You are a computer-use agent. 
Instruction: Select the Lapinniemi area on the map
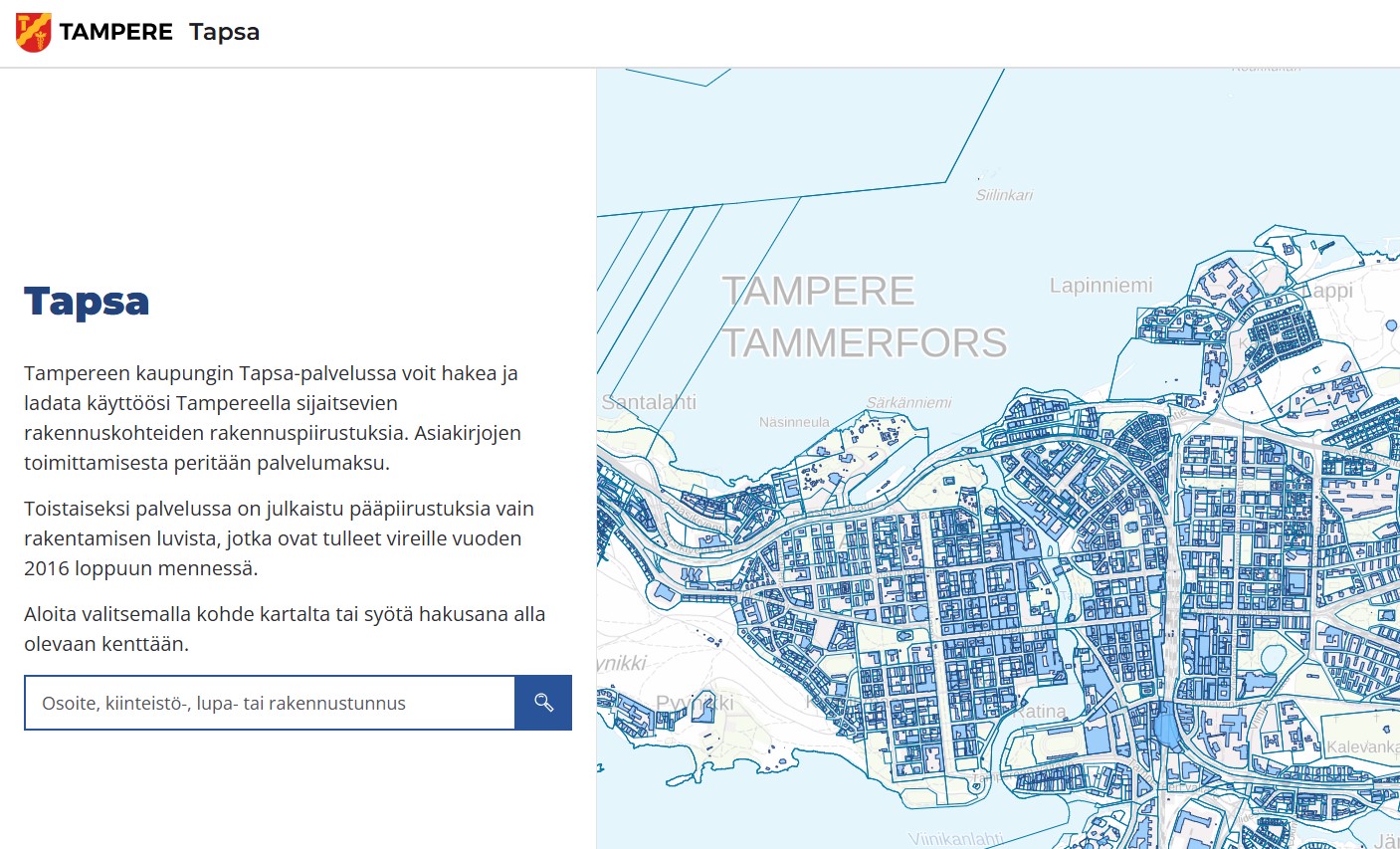pyautogui.click(x=1100, y=286)
